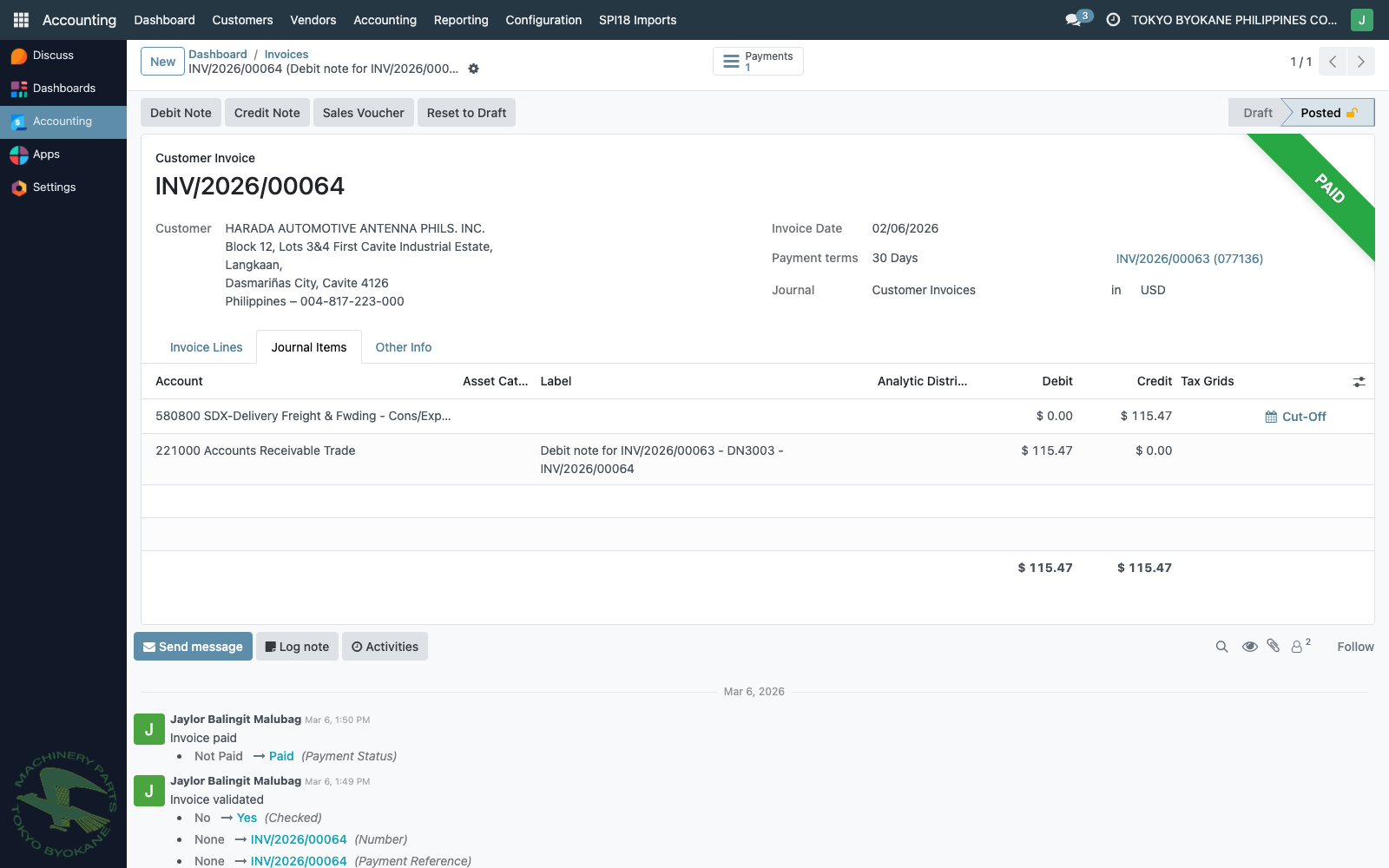
Task: Open Dashboards app in sidebar
Action: click(63, 89)
